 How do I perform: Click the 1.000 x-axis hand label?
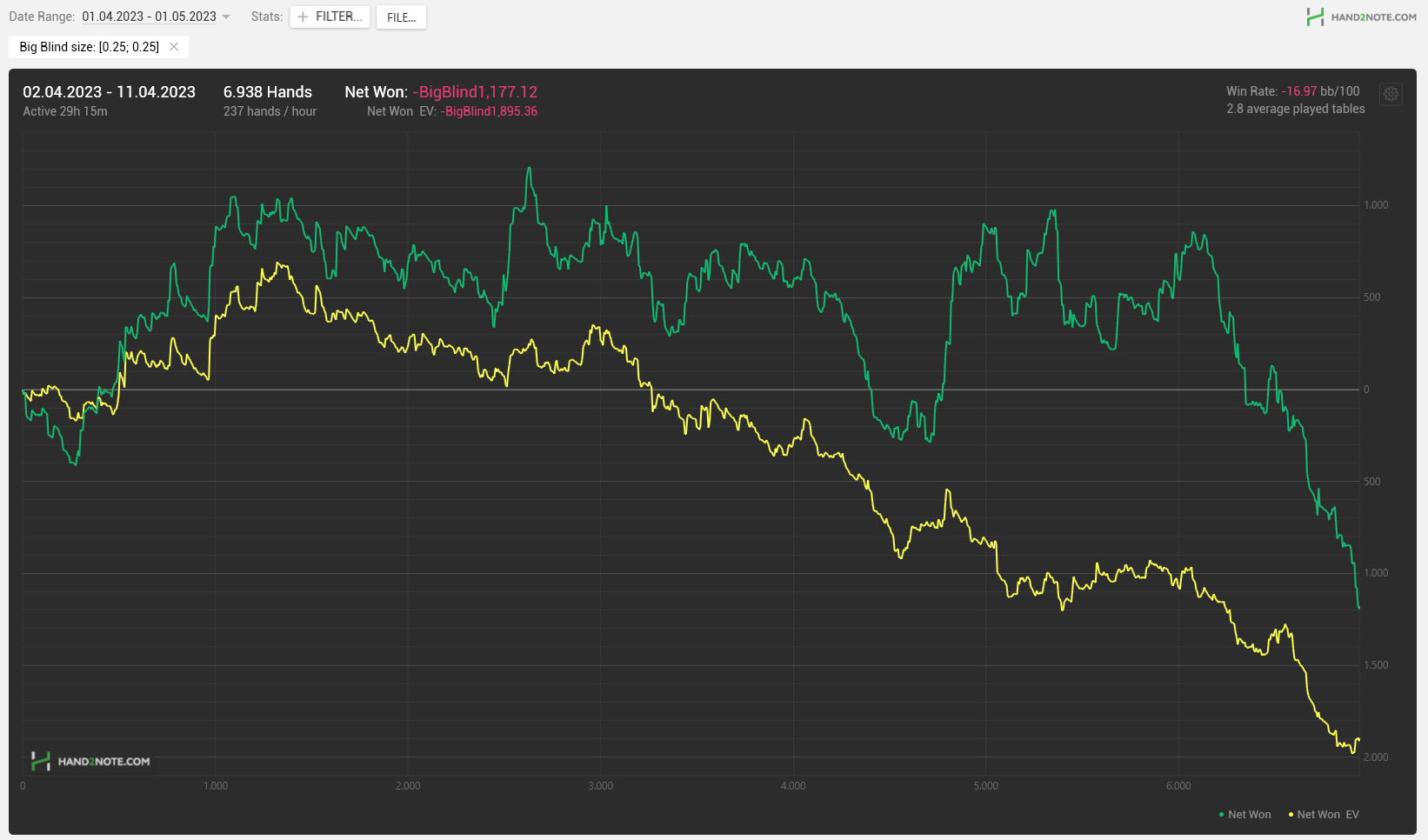[x=216, y=786]
